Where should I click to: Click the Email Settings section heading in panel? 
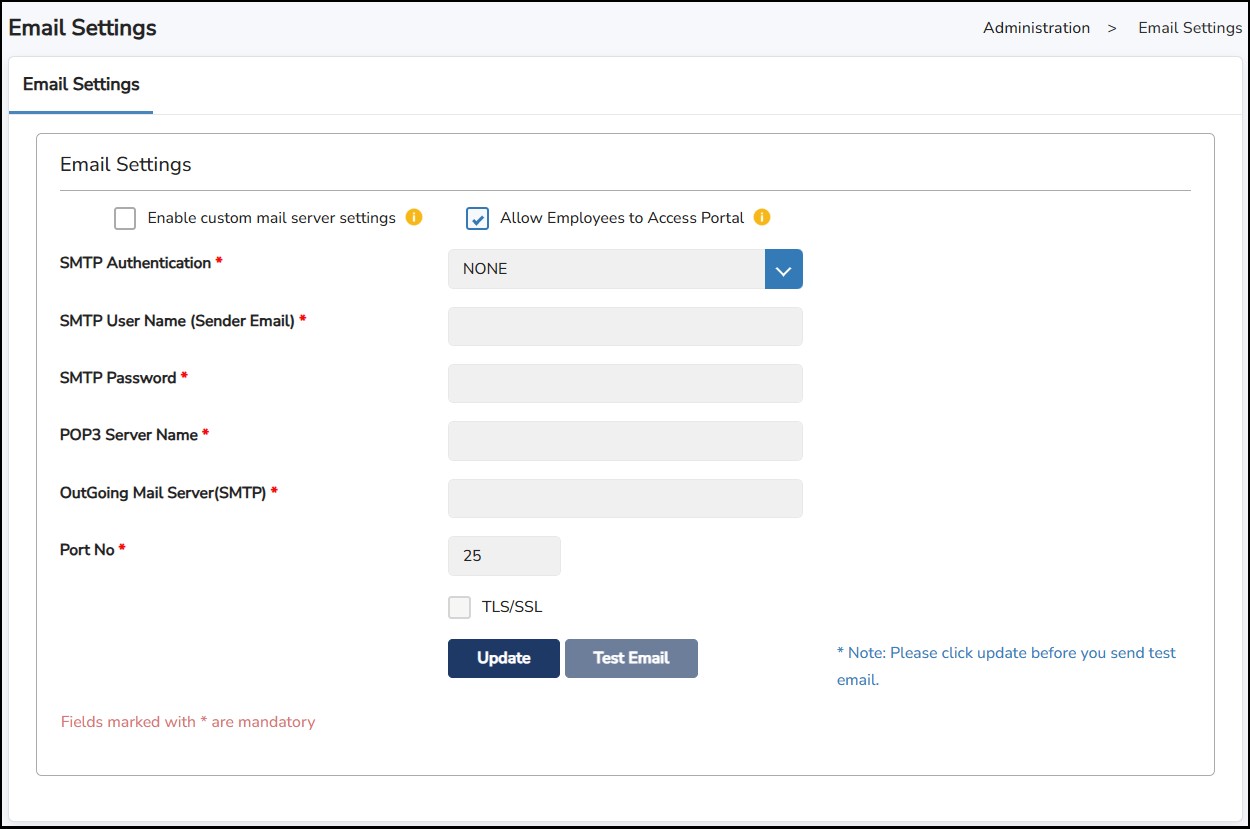[x=126, y=164]
